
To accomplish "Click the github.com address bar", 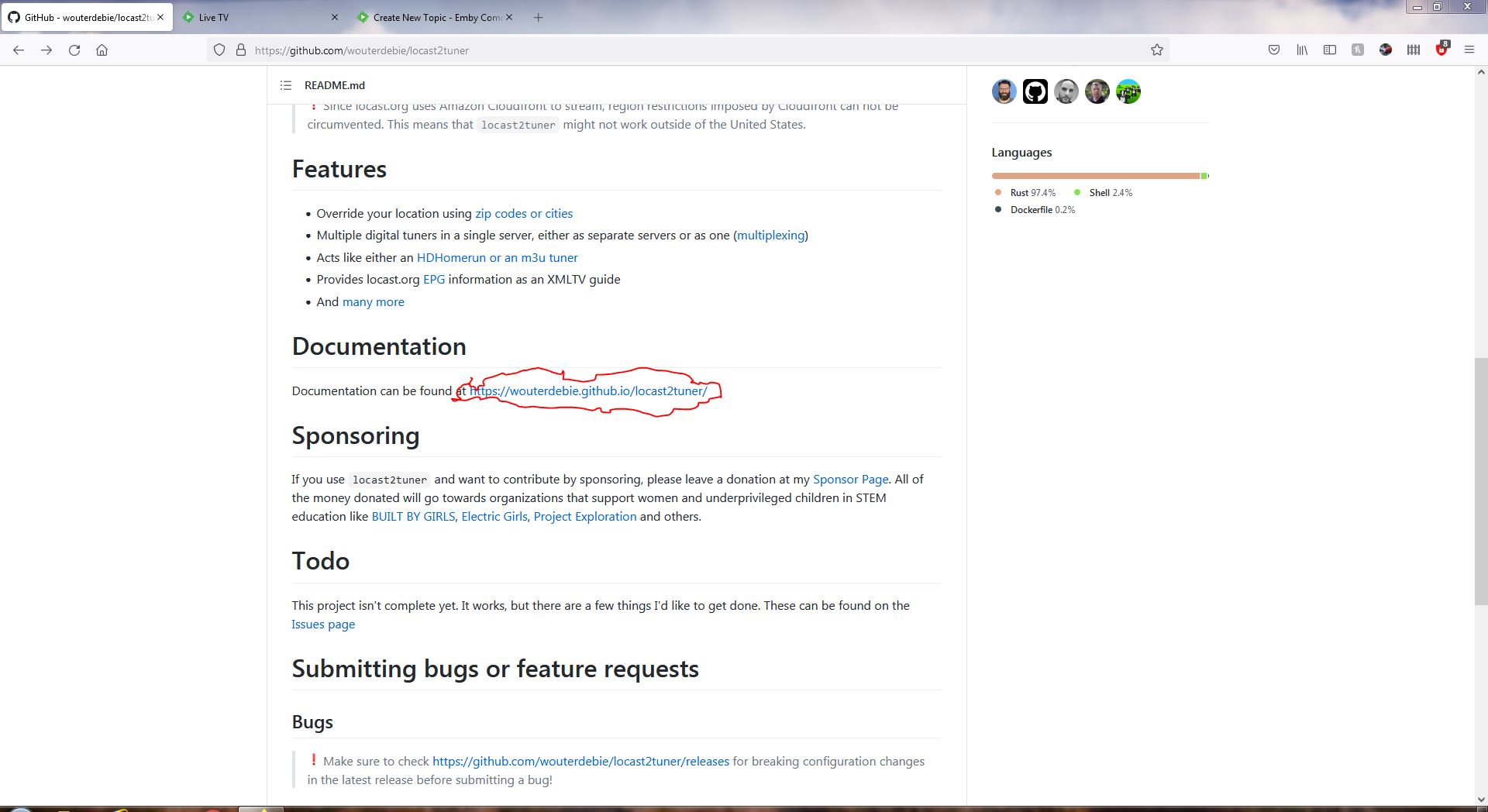I will pyautogui.click(x=688, y=50).
